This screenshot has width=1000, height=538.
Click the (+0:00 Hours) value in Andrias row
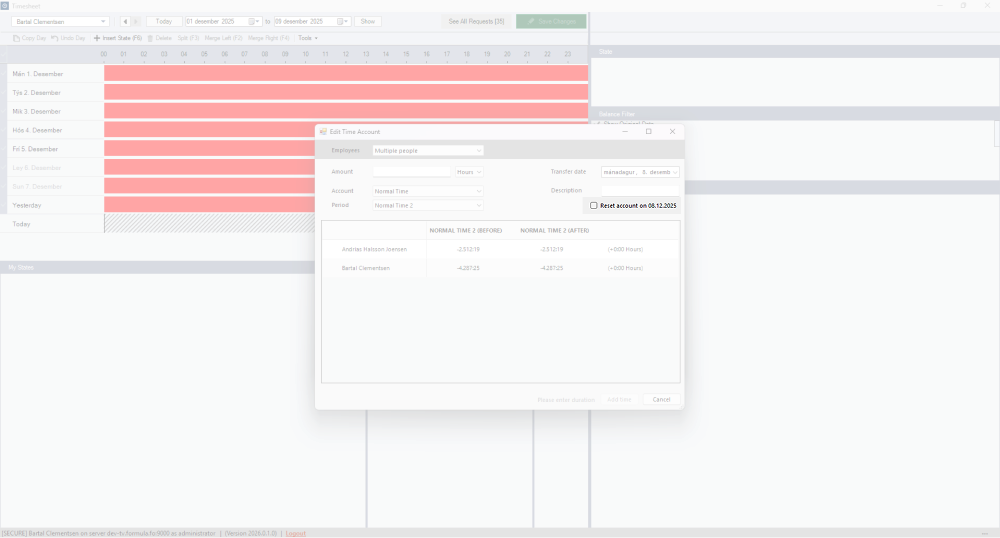pos(625,249)
